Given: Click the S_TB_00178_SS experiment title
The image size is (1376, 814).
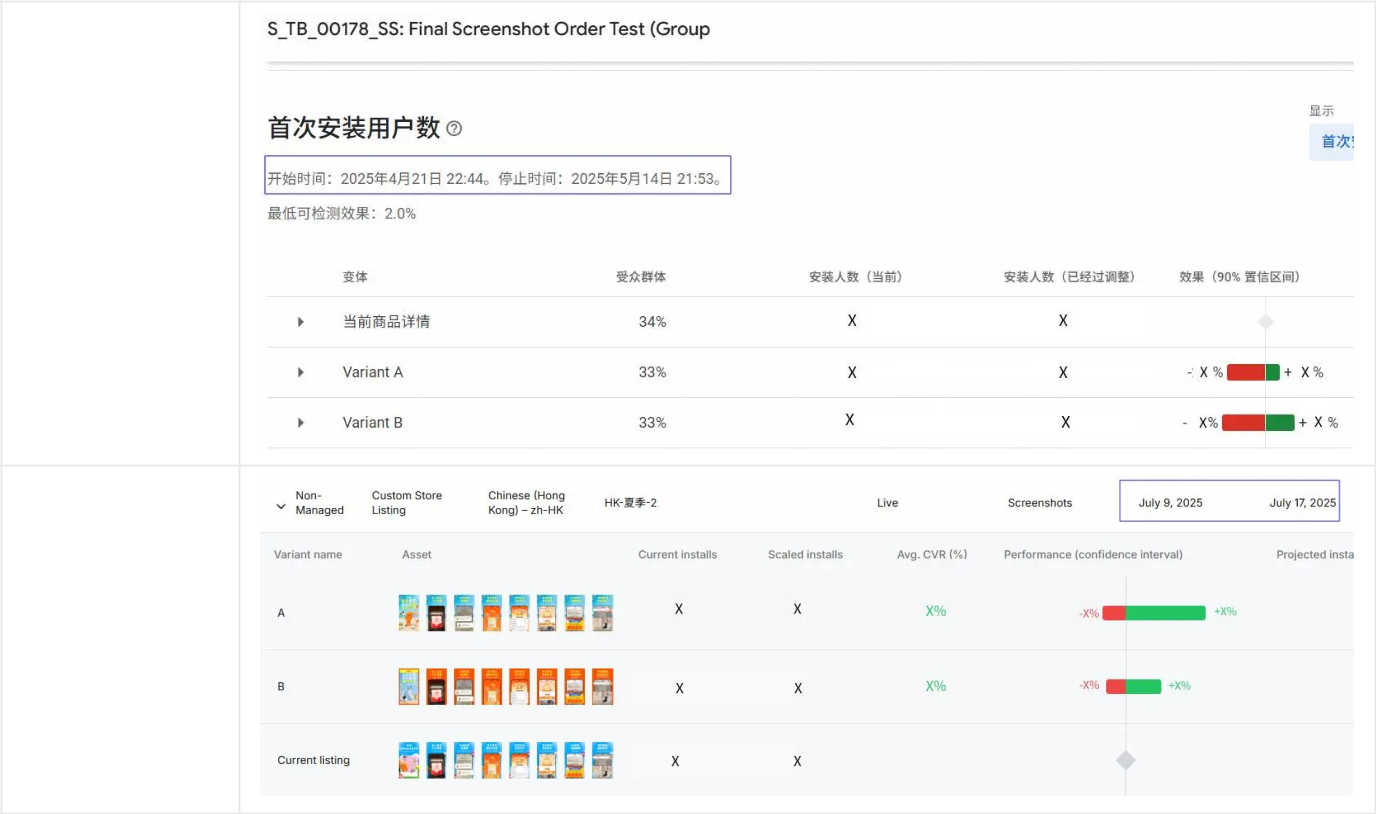Looking at the screenshot, I should tap(488, 29).
